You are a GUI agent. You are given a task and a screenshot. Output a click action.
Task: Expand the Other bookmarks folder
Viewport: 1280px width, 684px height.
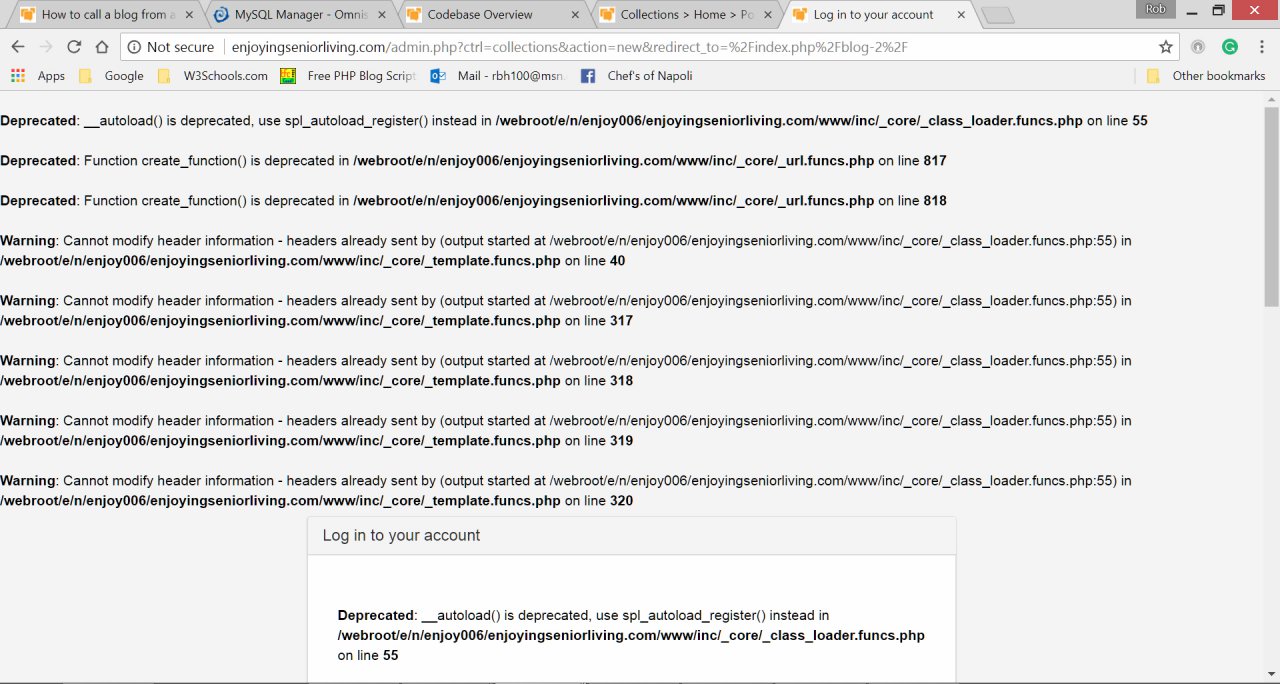1206,76
